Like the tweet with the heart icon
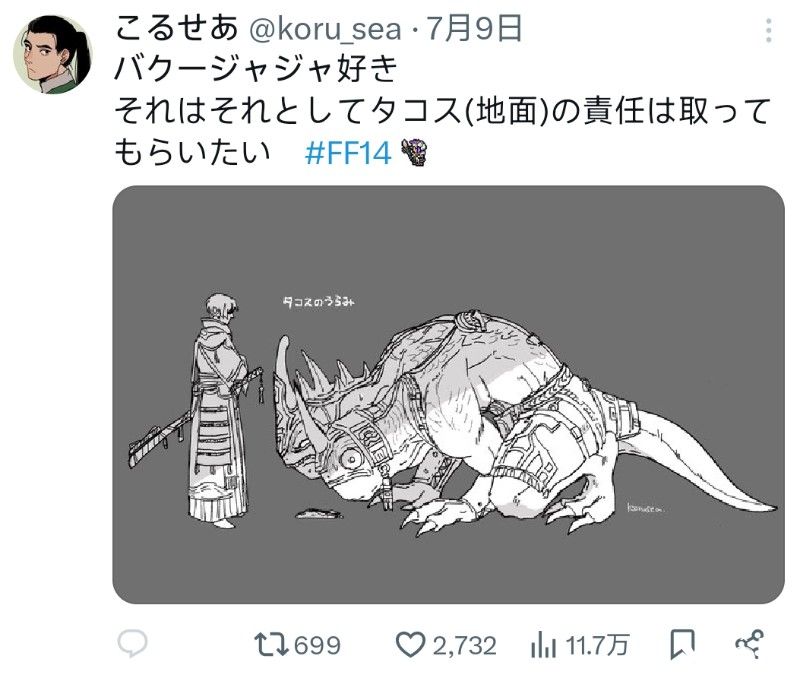Image resolution: width=800 pixels, height=678 pixels. pyautogui.click(x=411, y=645)
